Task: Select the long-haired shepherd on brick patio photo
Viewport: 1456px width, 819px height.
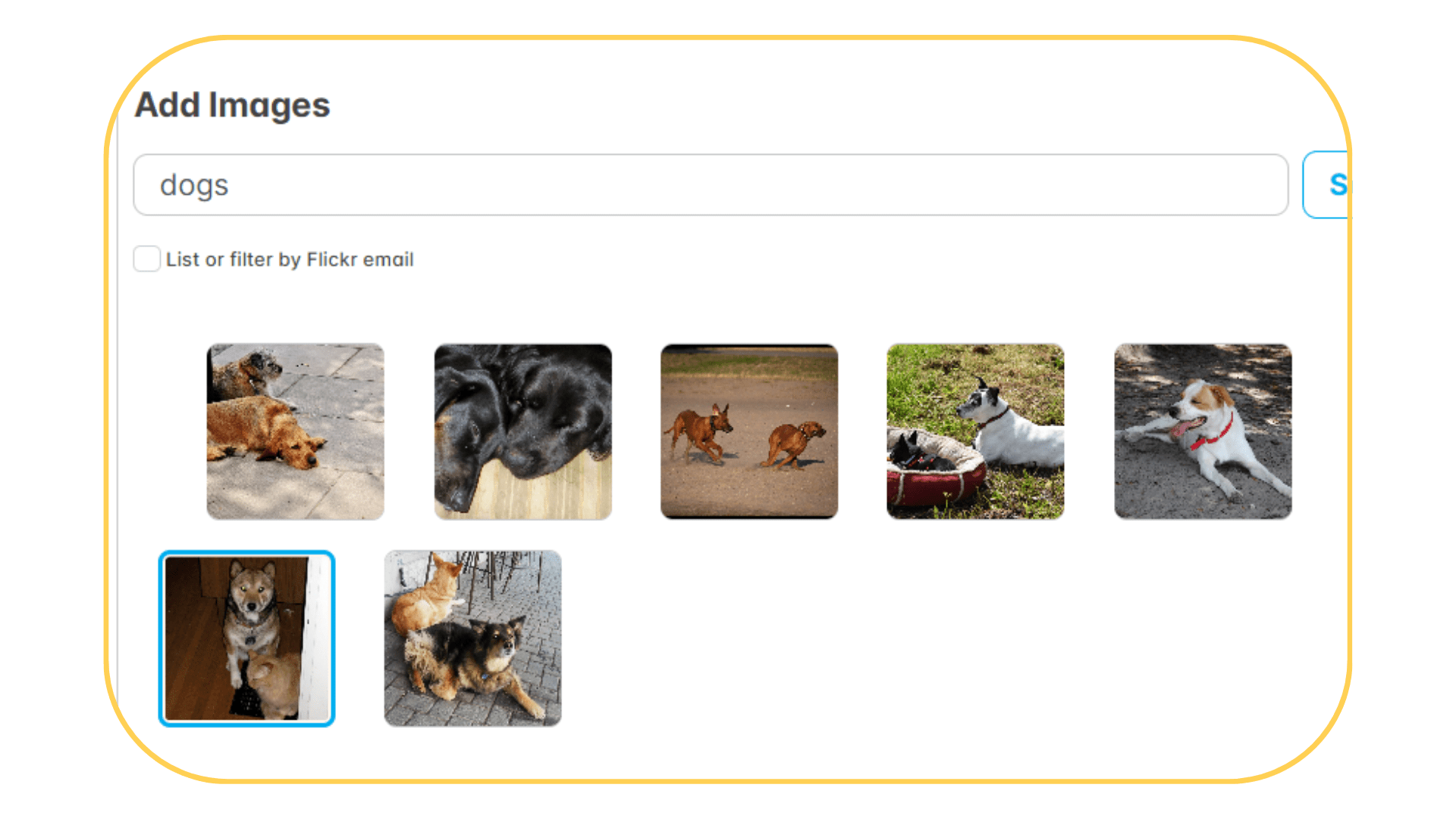Action: (x=473, y=639)
